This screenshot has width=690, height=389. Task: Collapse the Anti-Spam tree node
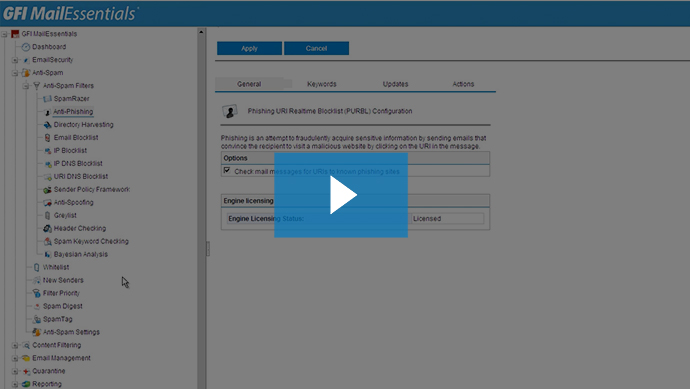pyautogui.click(x=15, y=73)
